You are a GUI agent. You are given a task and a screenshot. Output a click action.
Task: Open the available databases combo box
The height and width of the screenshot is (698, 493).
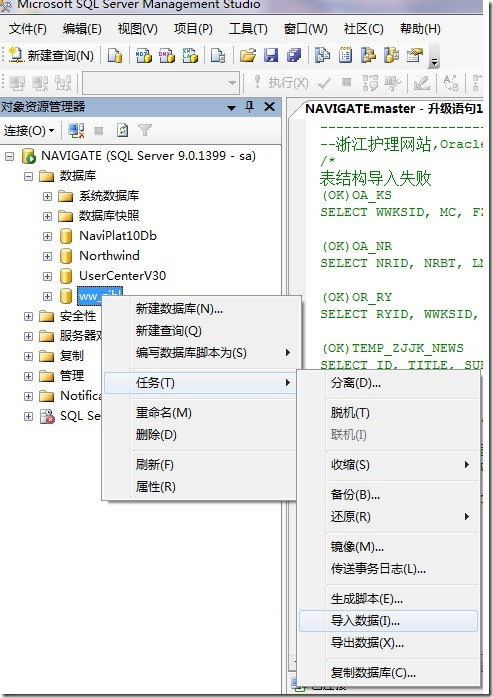tap(161, 83)
